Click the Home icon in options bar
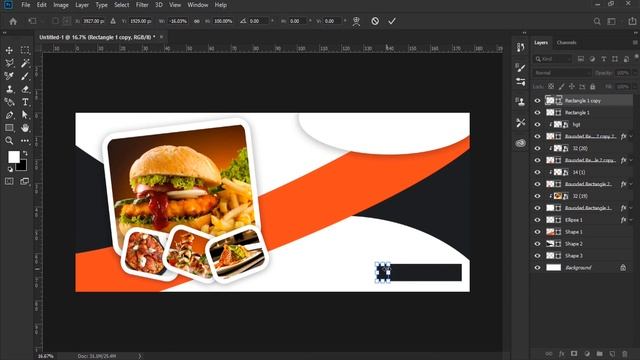Screen dimensions: 640x360 pyautogui.click(x=13, y=21)
